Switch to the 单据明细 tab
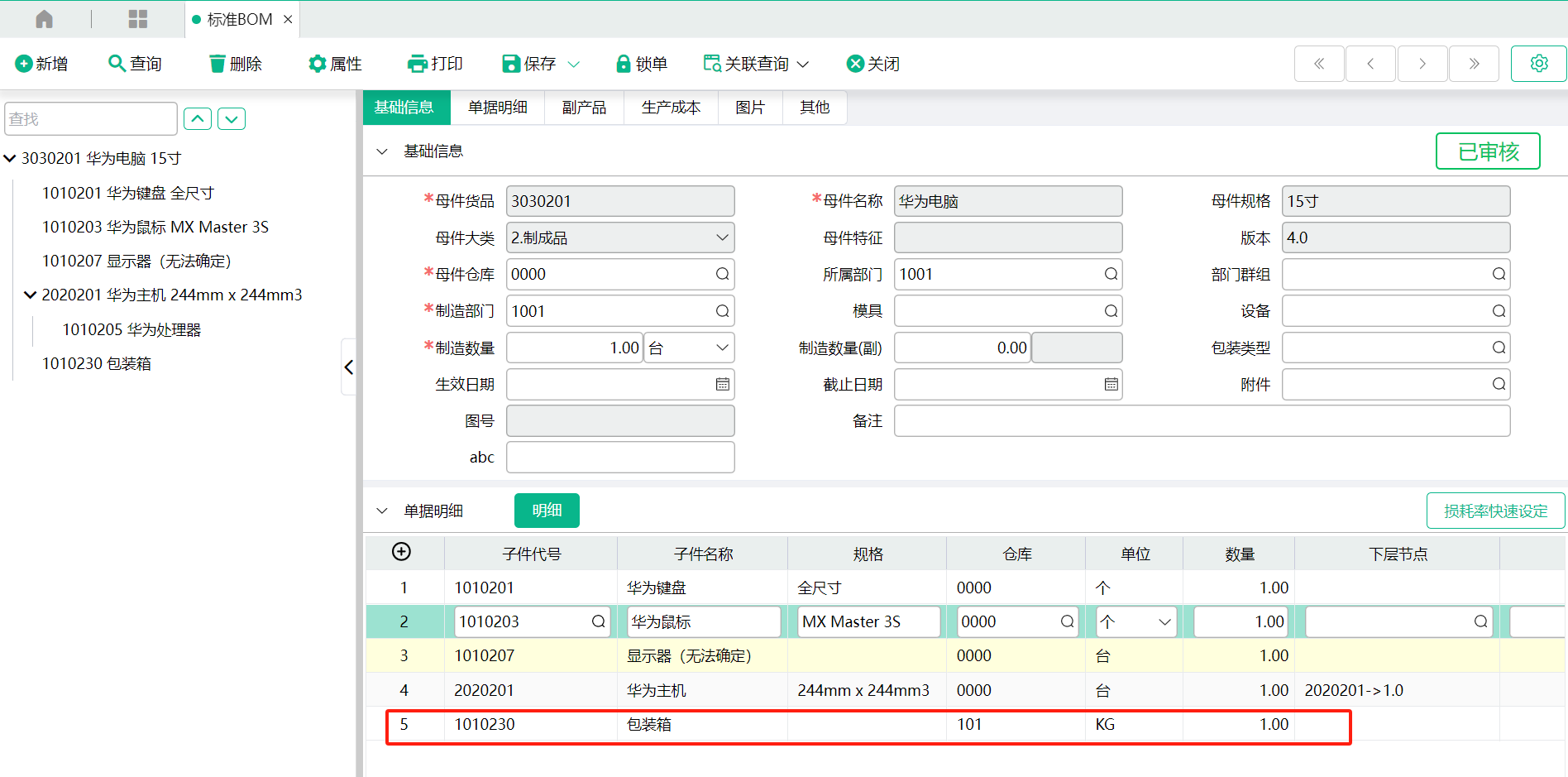This screenshot has width=1568, height=777. (498, 107)
